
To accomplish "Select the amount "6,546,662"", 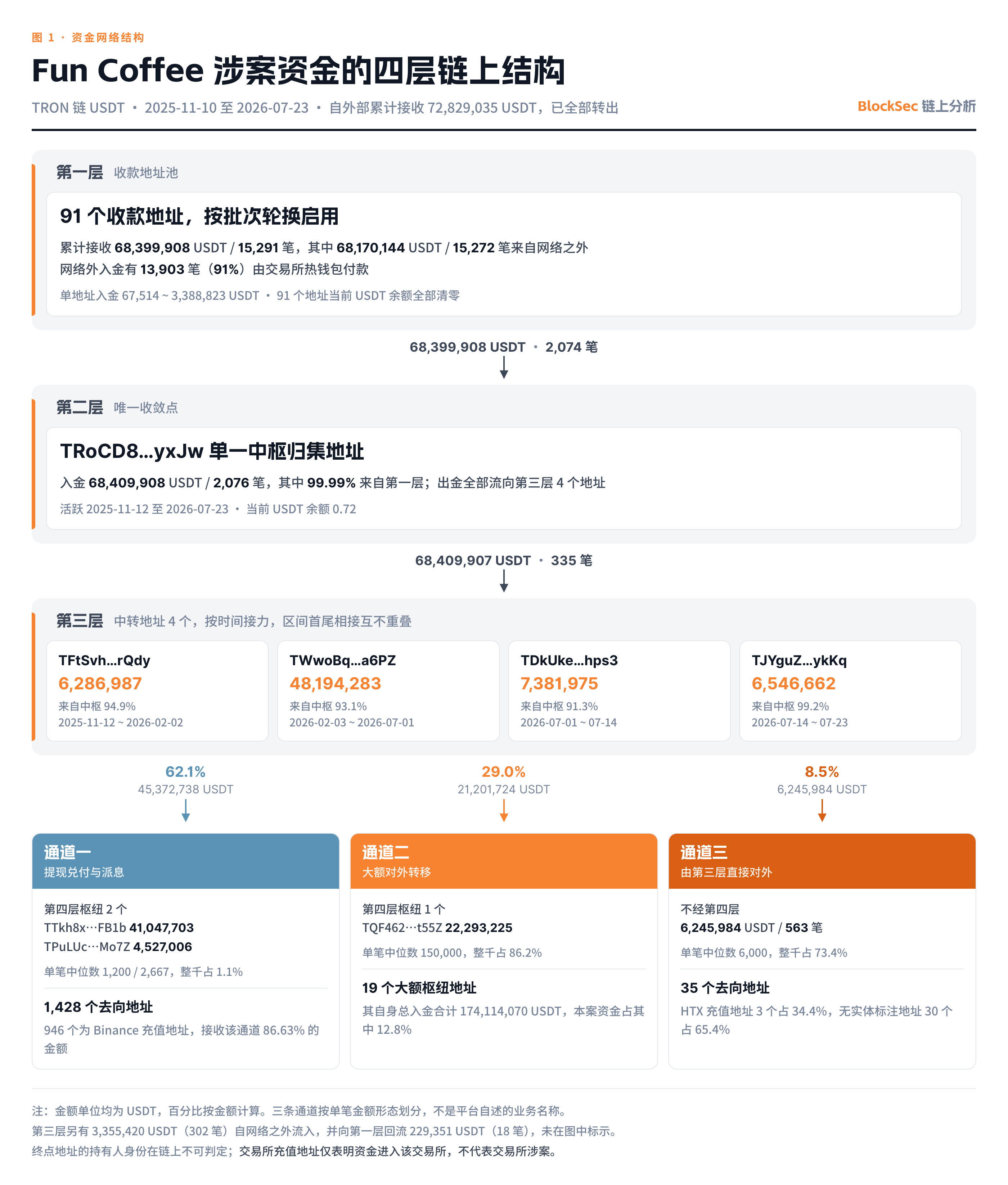I will (x=793, y=683).
